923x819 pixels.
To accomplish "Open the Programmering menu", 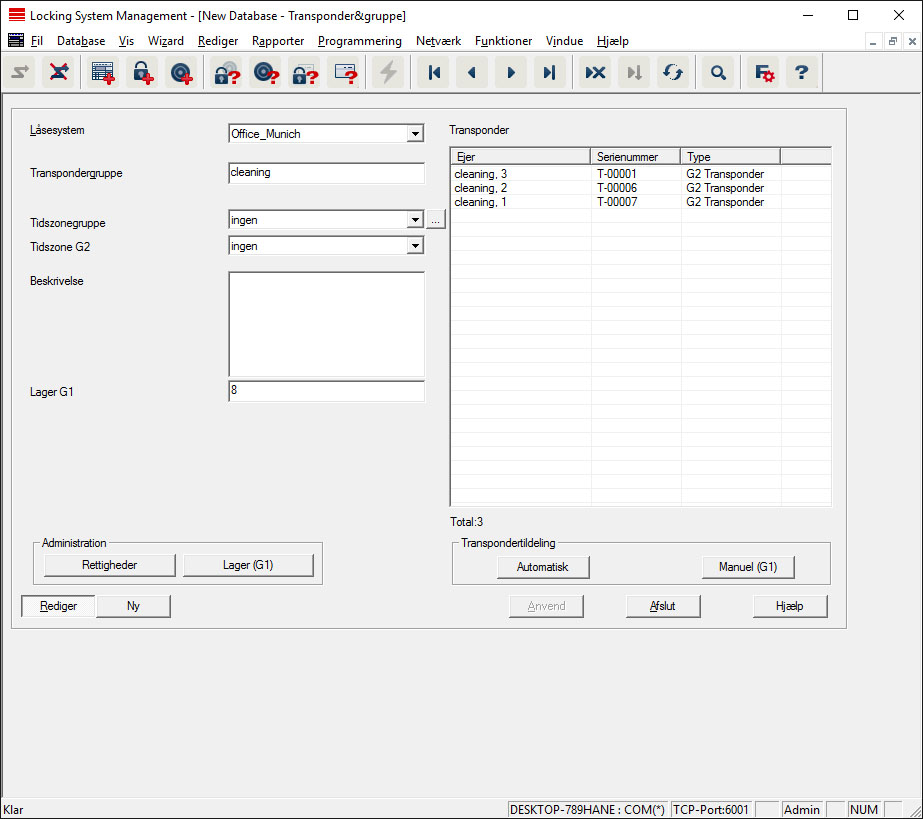I will click(x=359, y=41).
